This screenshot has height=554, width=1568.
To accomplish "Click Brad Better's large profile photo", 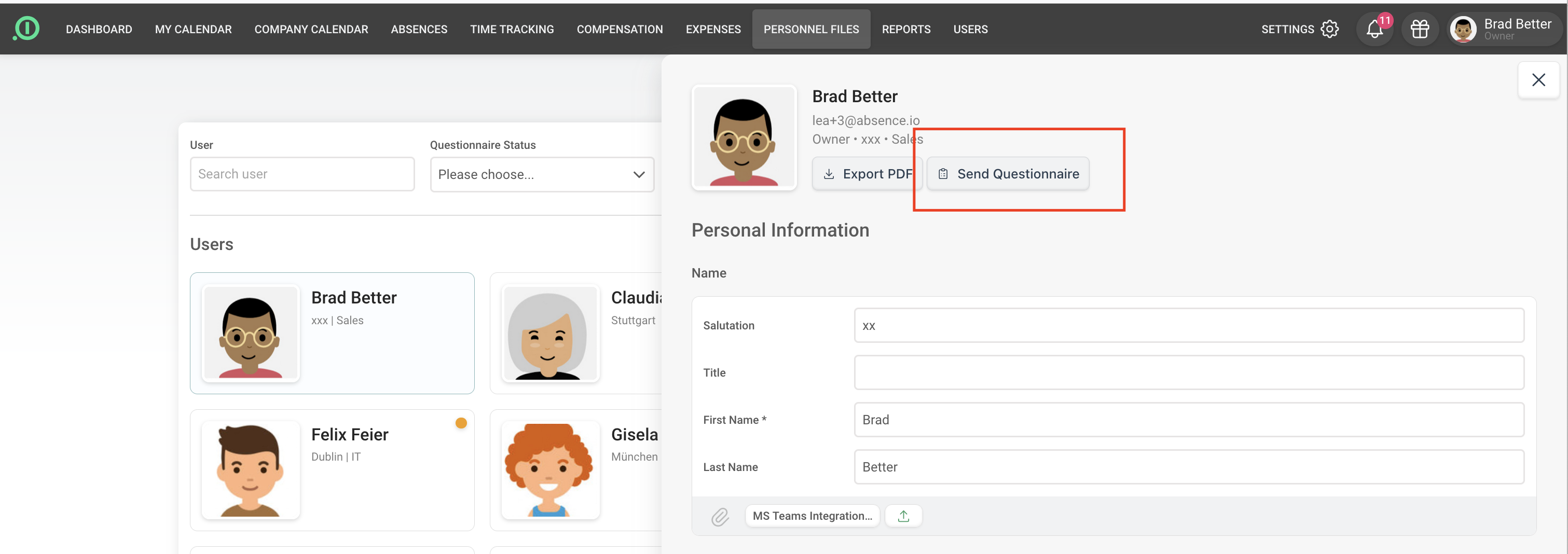I will click(x=744, y=137).
